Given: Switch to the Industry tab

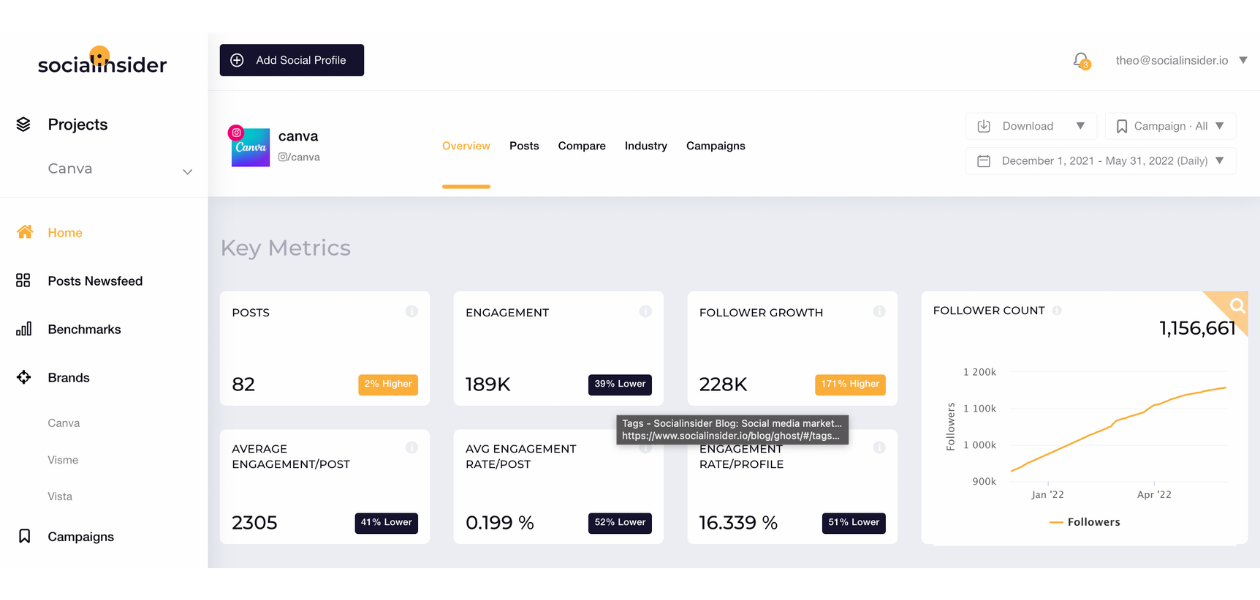Looking at the screenshot, I should (x=646, y=146).
